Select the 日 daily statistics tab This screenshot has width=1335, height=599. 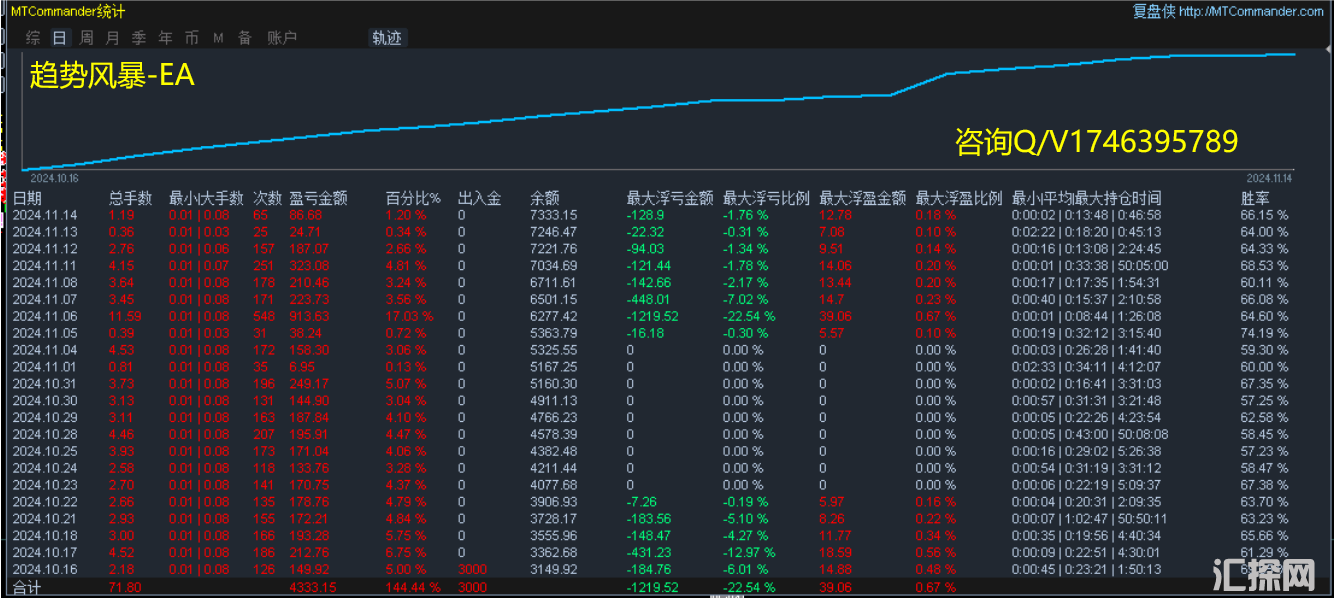(x=60, y=38)
